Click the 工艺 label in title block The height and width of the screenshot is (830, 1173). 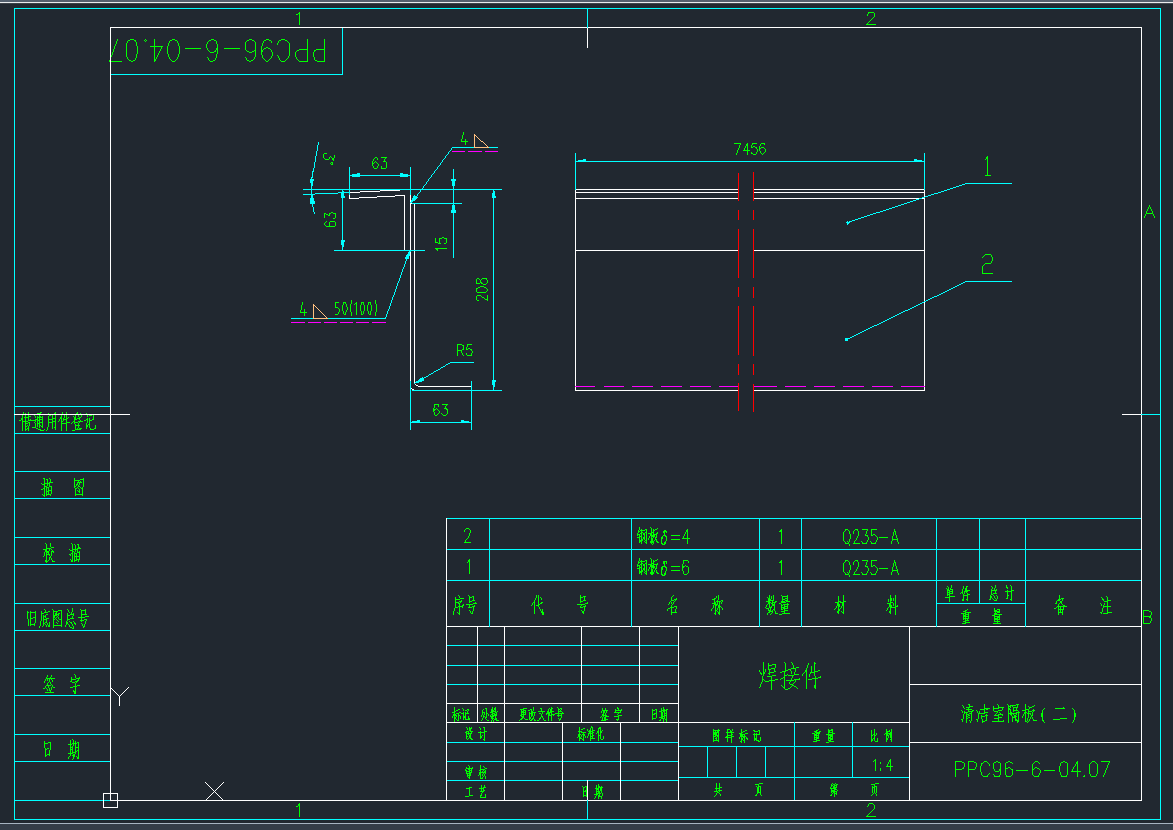[x=476, y=791]
